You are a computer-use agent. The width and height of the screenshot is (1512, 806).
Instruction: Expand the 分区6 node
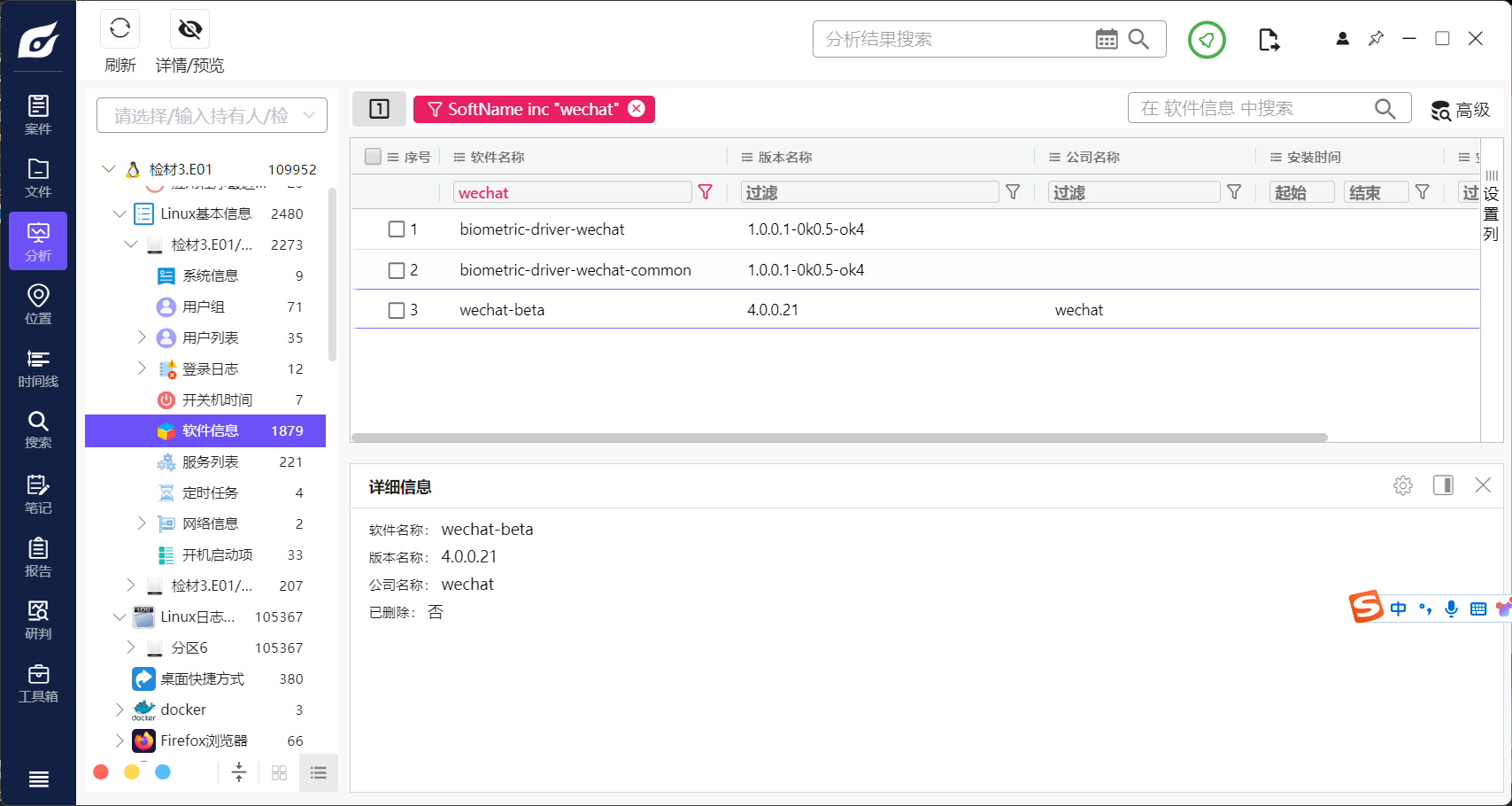point(131,647)
